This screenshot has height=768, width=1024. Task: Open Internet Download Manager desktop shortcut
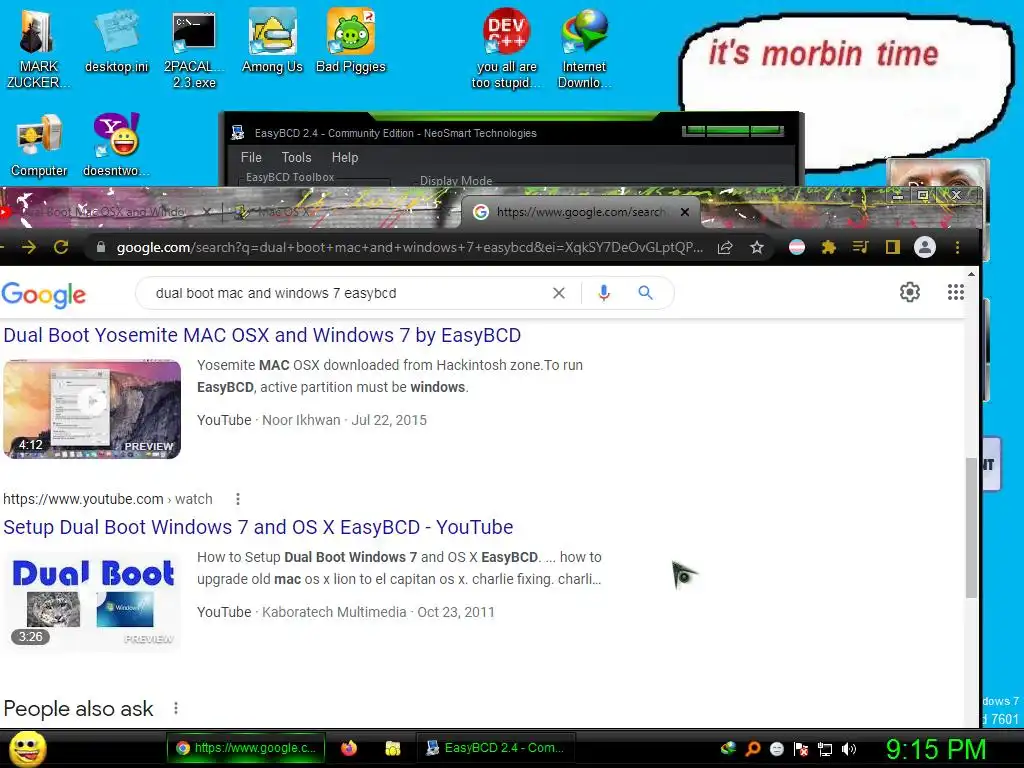[x=584, y=48]
